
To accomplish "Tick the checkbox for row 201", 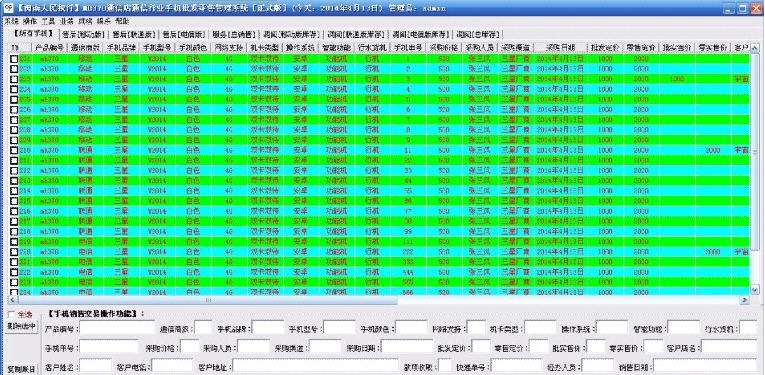I will [x=14, y=59].
